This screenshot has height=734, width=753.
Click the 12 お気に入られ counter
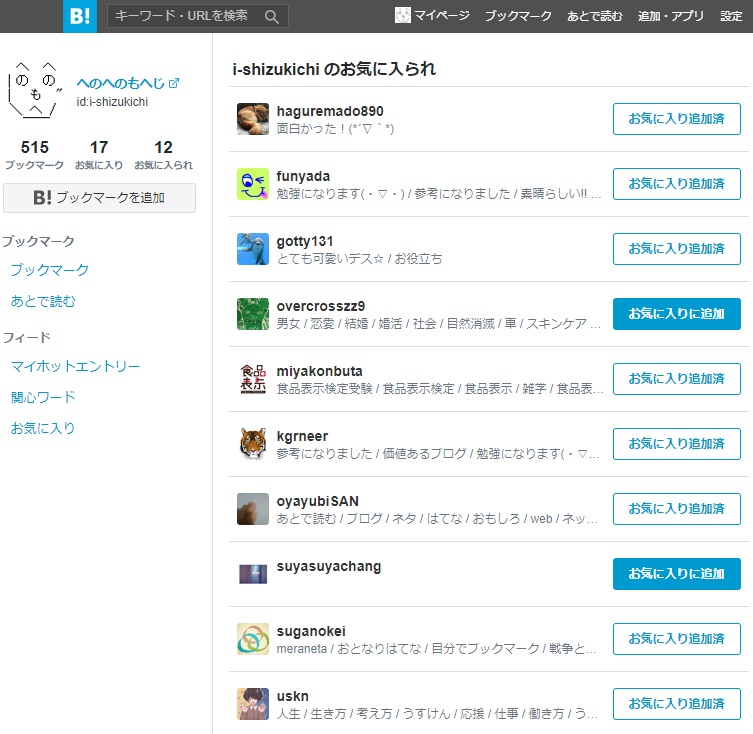point(163,155)
